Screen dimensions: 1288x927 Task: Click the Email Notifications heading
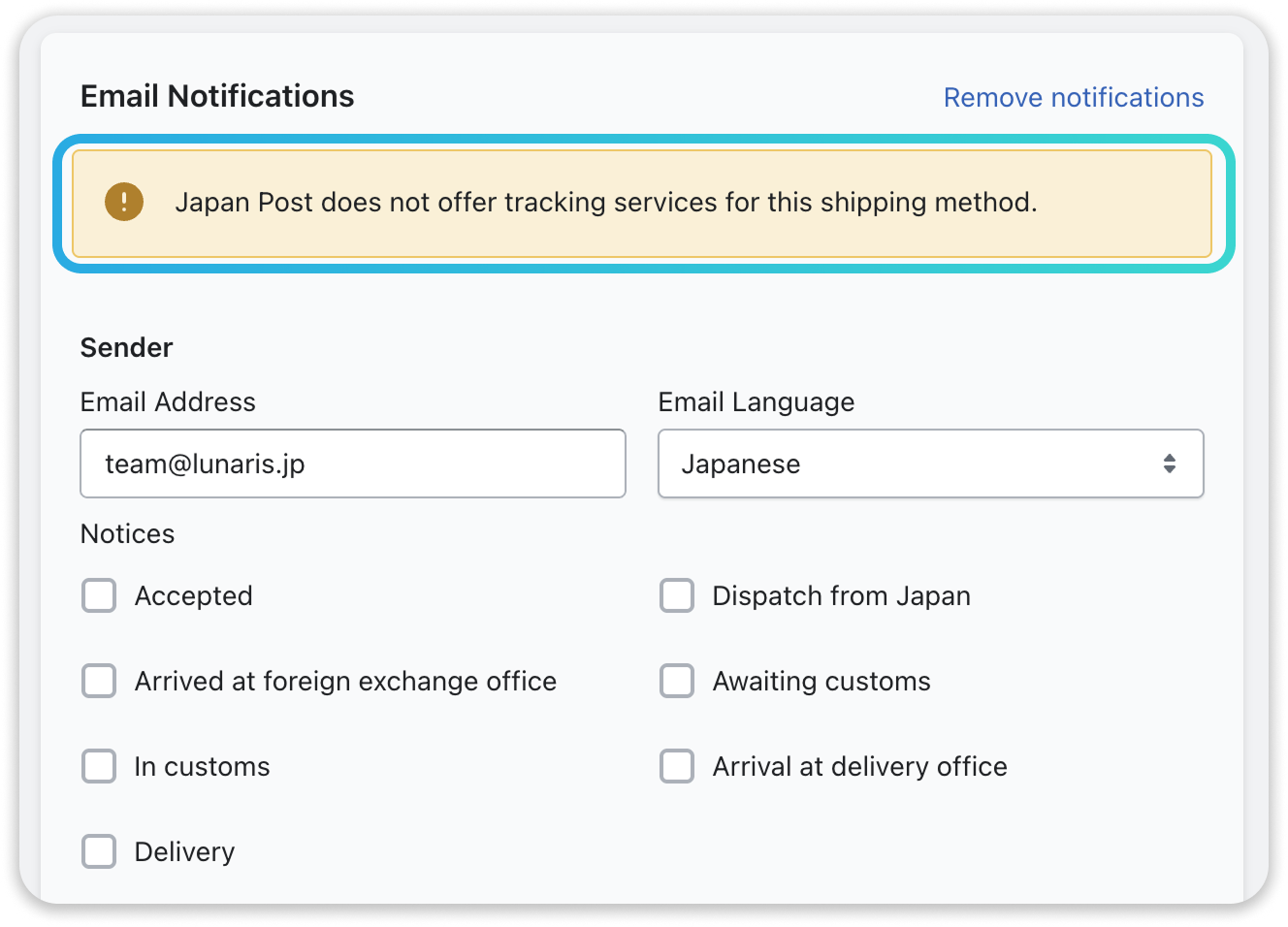click(217, 96)
